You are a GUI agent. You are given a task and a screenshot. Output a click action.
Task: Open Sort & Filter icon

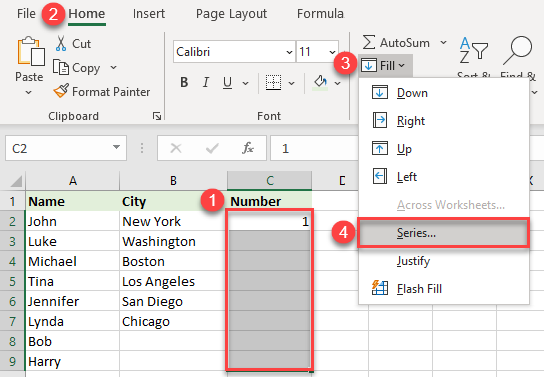coord(474,51)
